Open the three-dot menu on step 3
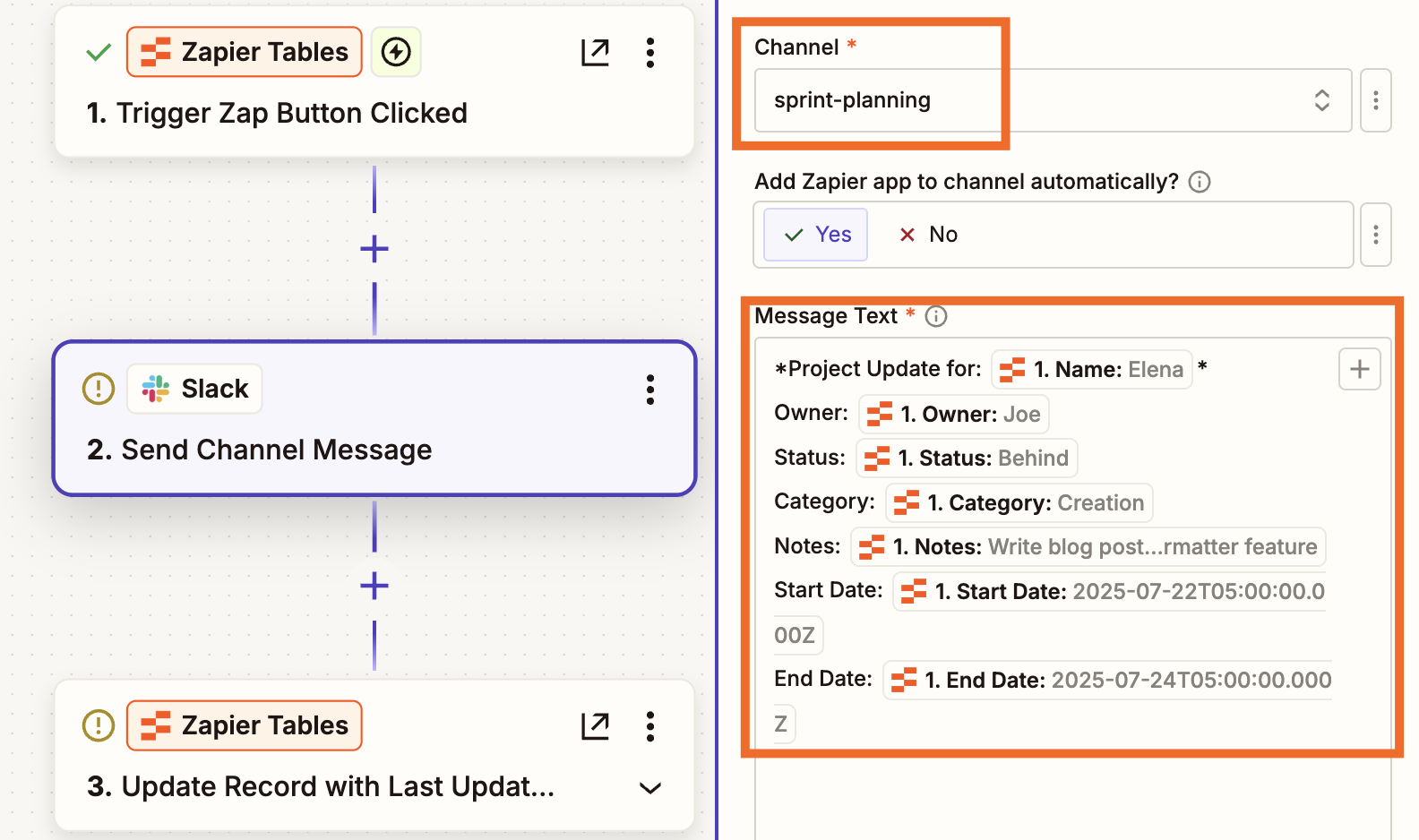The height and width of the screenshot is (840, 1419). tap(650, 725)
